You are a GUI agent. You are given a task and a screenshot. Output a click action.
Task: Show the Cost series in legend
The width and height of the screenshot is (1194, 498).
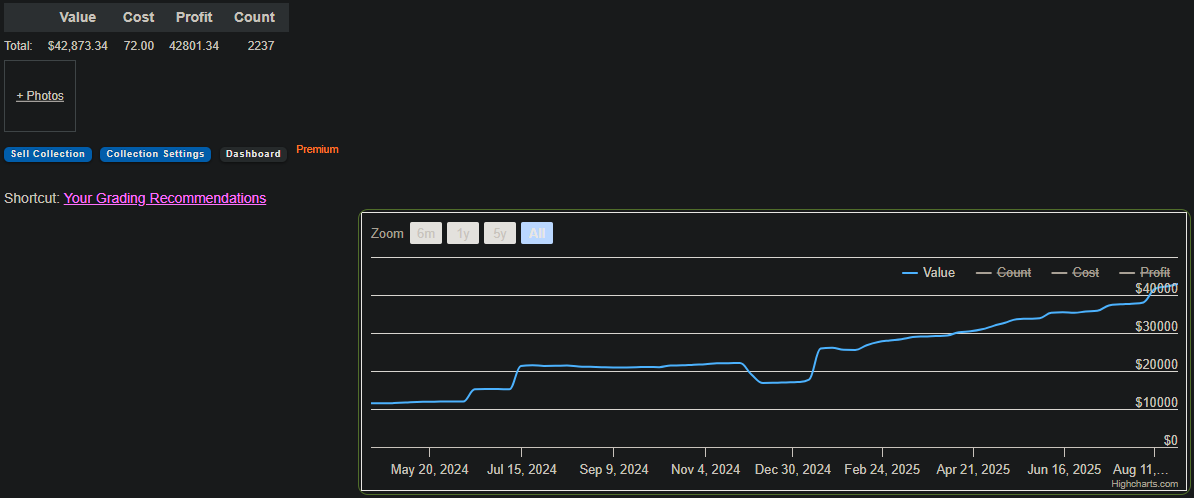coord(1075,273)
